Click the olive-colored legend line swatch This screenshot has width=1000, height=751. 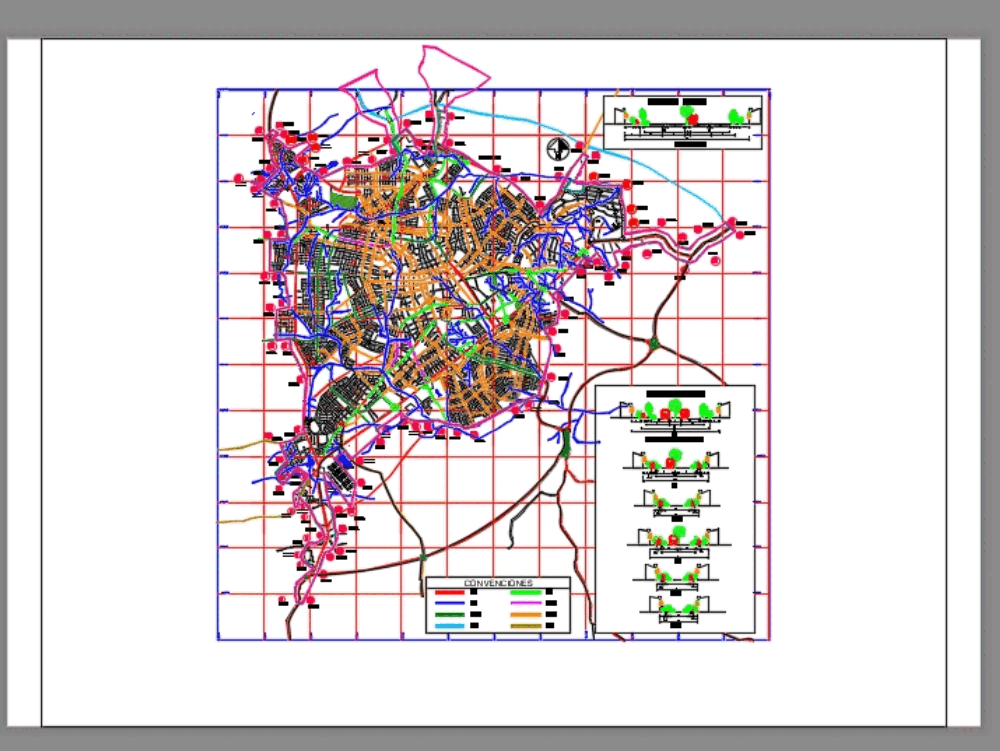click(525, 626)
